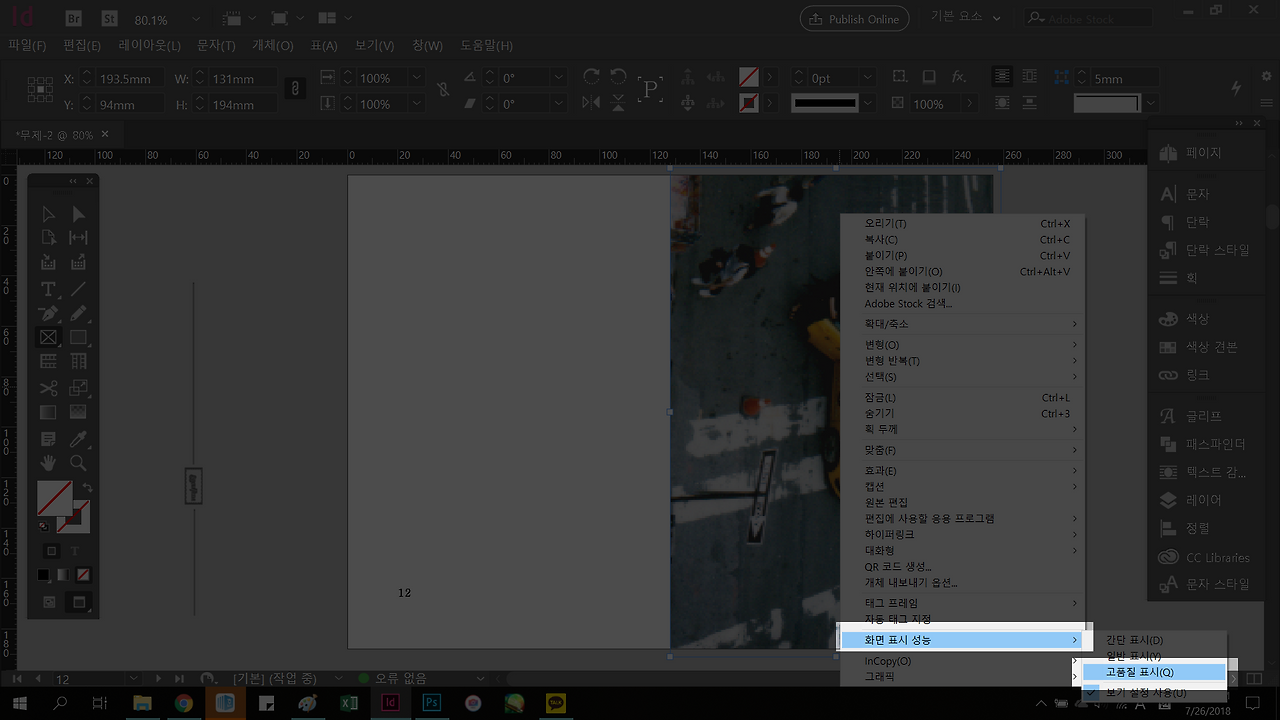Click the fill color swatch in toolbox
This screenshot has width=1280, height=720.
54,497
